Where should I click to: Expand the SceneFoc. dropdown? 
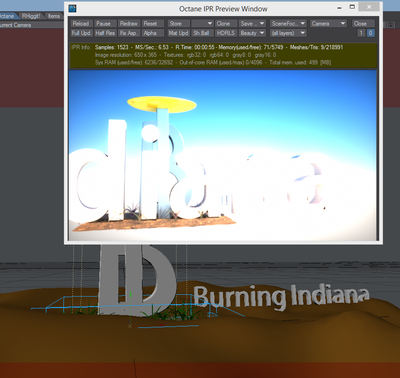tap(288, 24)
